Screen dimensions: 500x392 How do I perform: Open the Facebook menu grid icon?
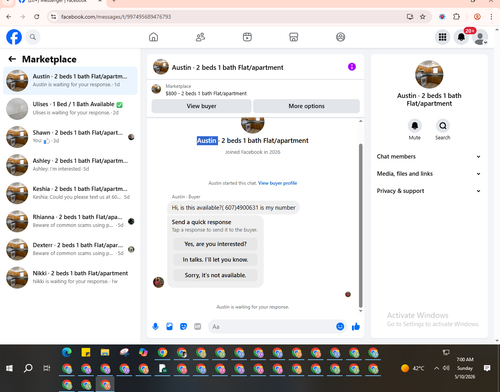442,37
